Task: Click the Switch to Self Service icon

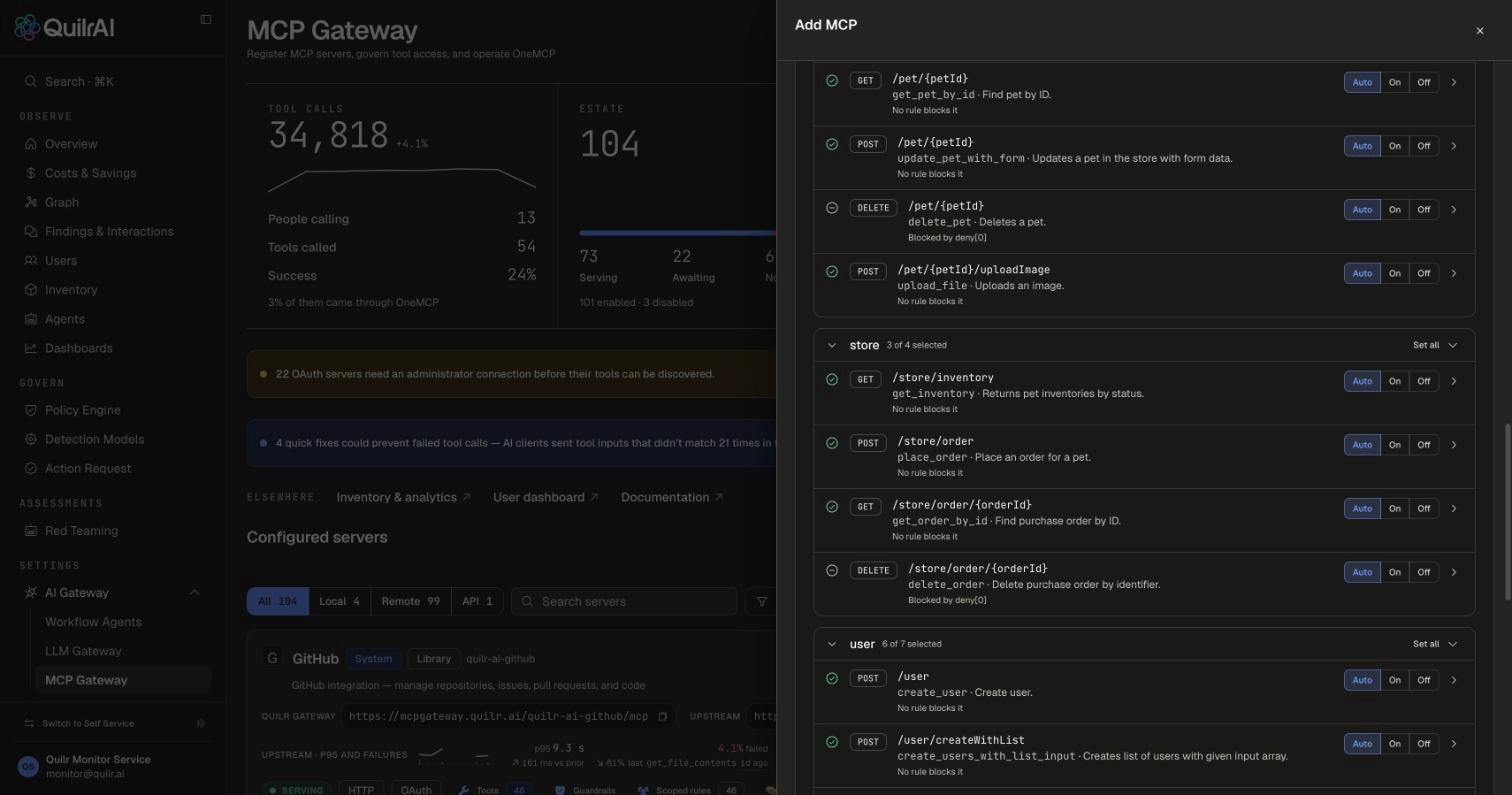Action: [x=29, y=723]
